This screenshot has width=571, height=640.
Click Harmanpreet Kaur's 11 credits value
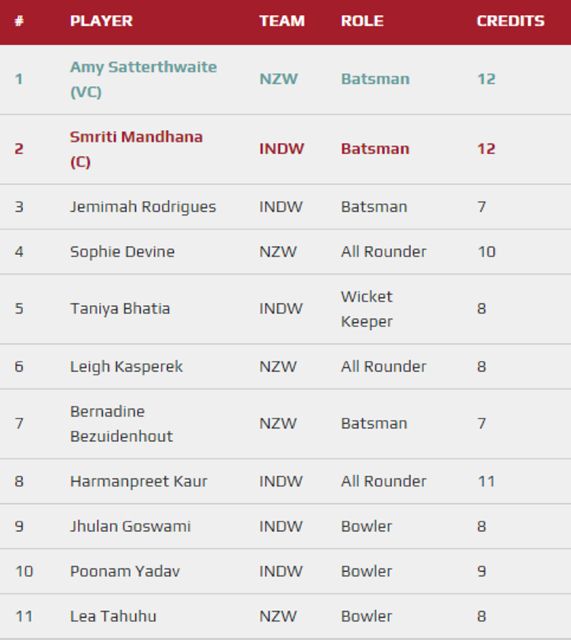(486, 482)
